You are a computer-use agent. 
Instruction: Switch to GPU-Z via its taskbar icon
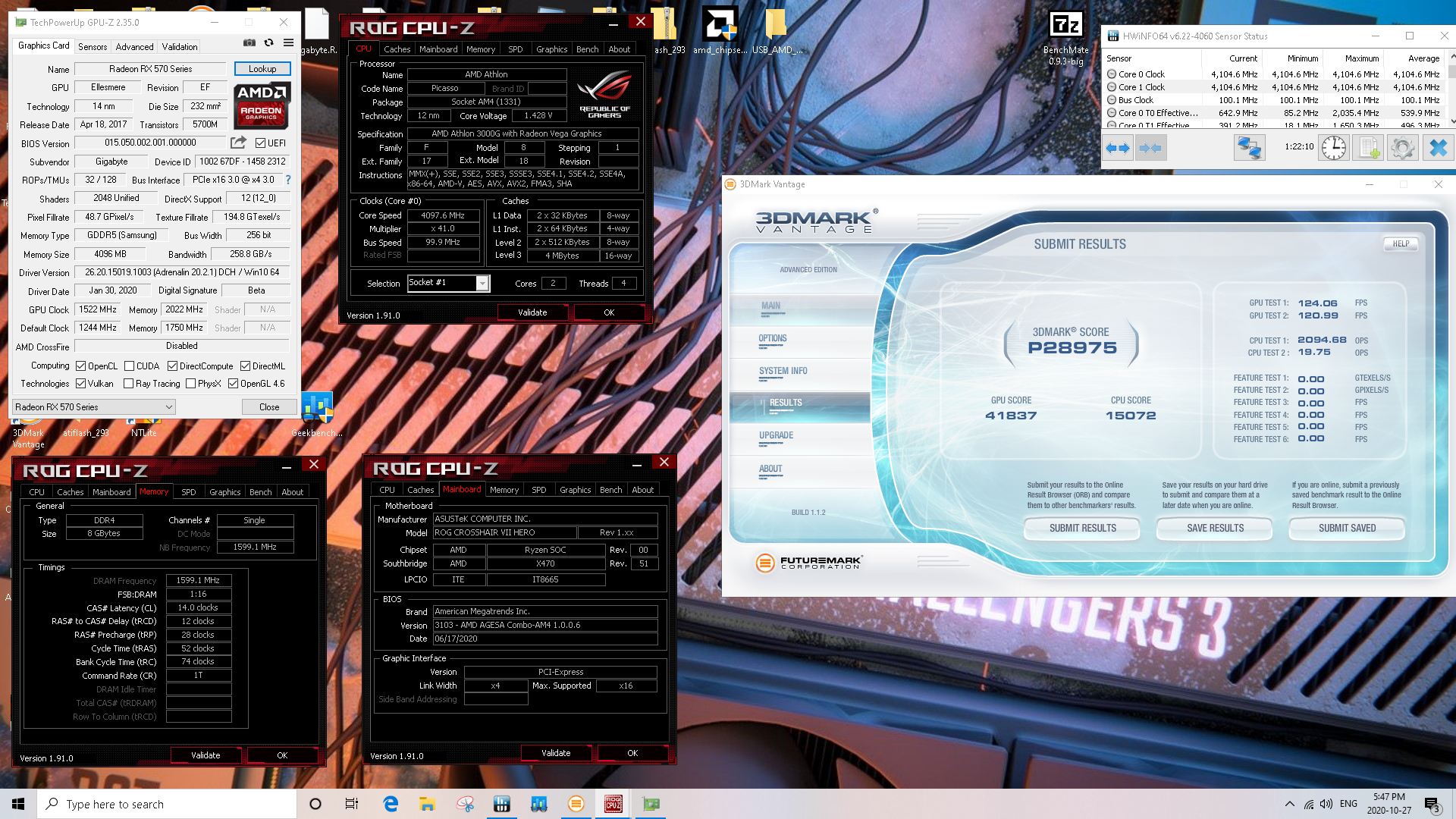tap(651, 804)
